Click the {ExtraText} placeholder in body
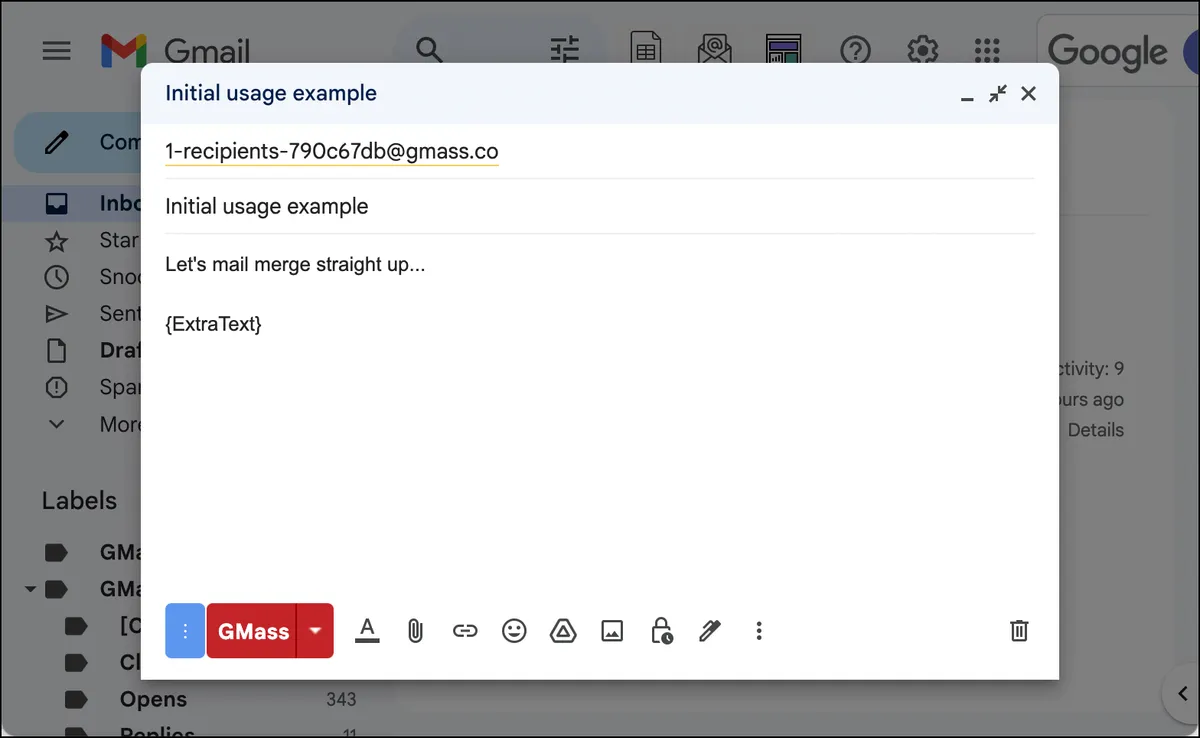Screen dimensions: 1200x738 point(214,324)
